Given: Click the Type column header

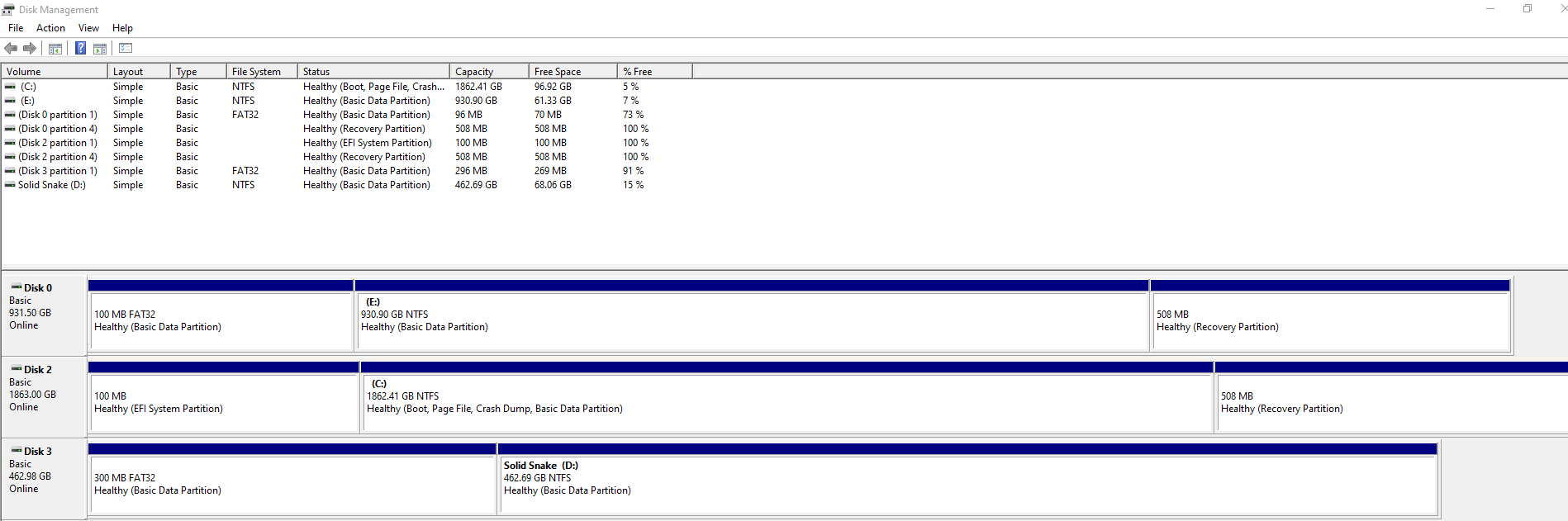Looking at the screenshot, I should pyautogui.click(x=198, y=72).
